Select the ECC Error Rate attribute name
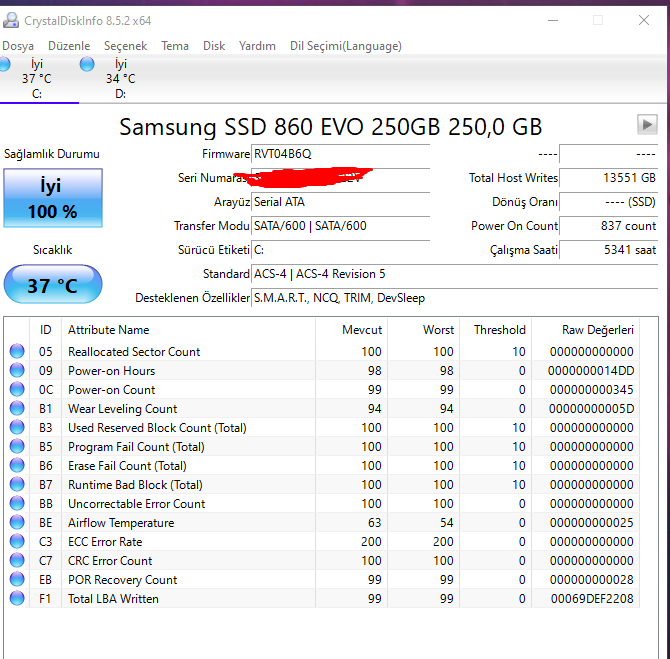670x659 pixels. [x=105, y=541]
